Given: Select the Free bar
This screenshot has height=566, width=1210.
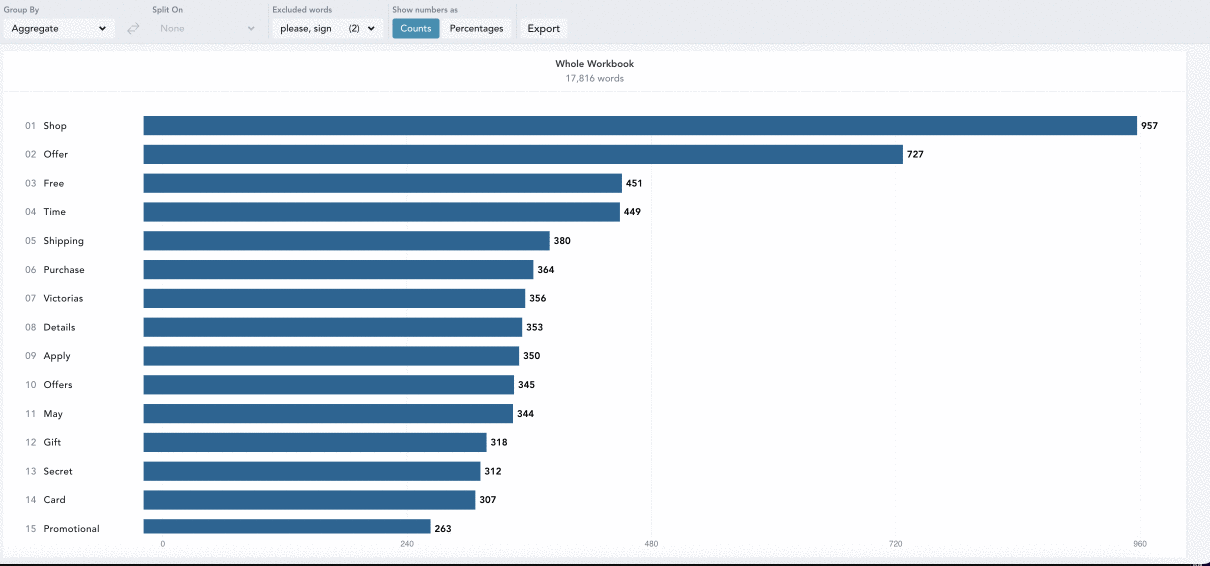Looking at the screenshot, I should 383,183.
